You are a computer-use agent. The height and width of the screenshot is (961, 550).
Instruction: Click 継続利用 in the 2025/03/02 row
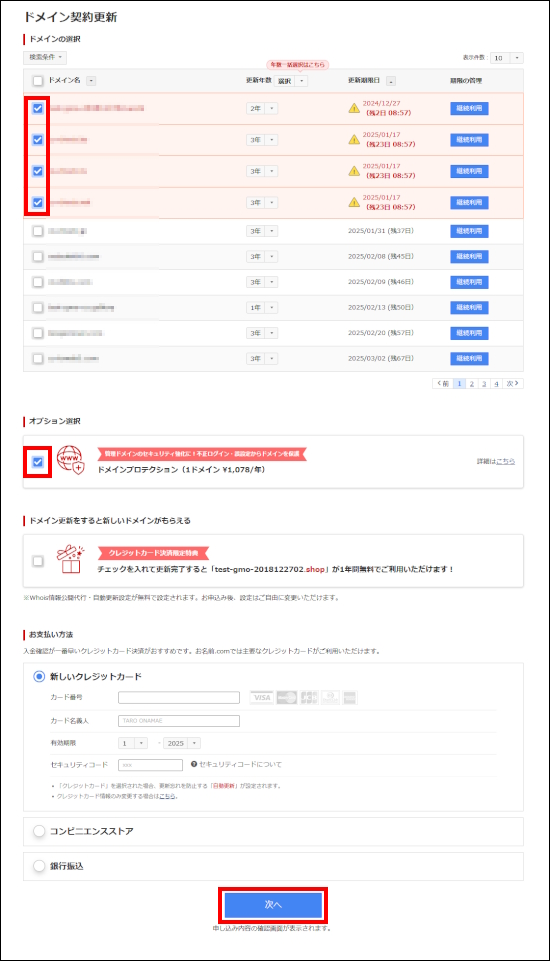click(x=469, y=358)
